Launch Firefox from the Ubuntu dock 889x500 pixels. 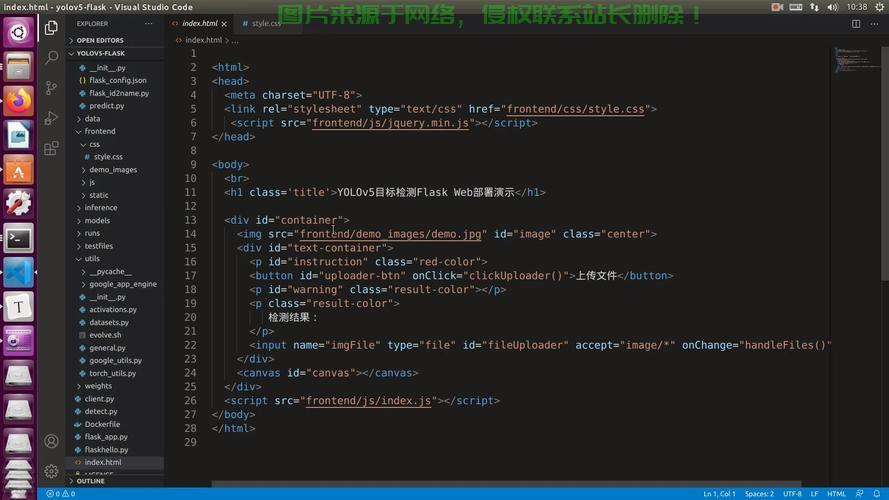point(18,100)
